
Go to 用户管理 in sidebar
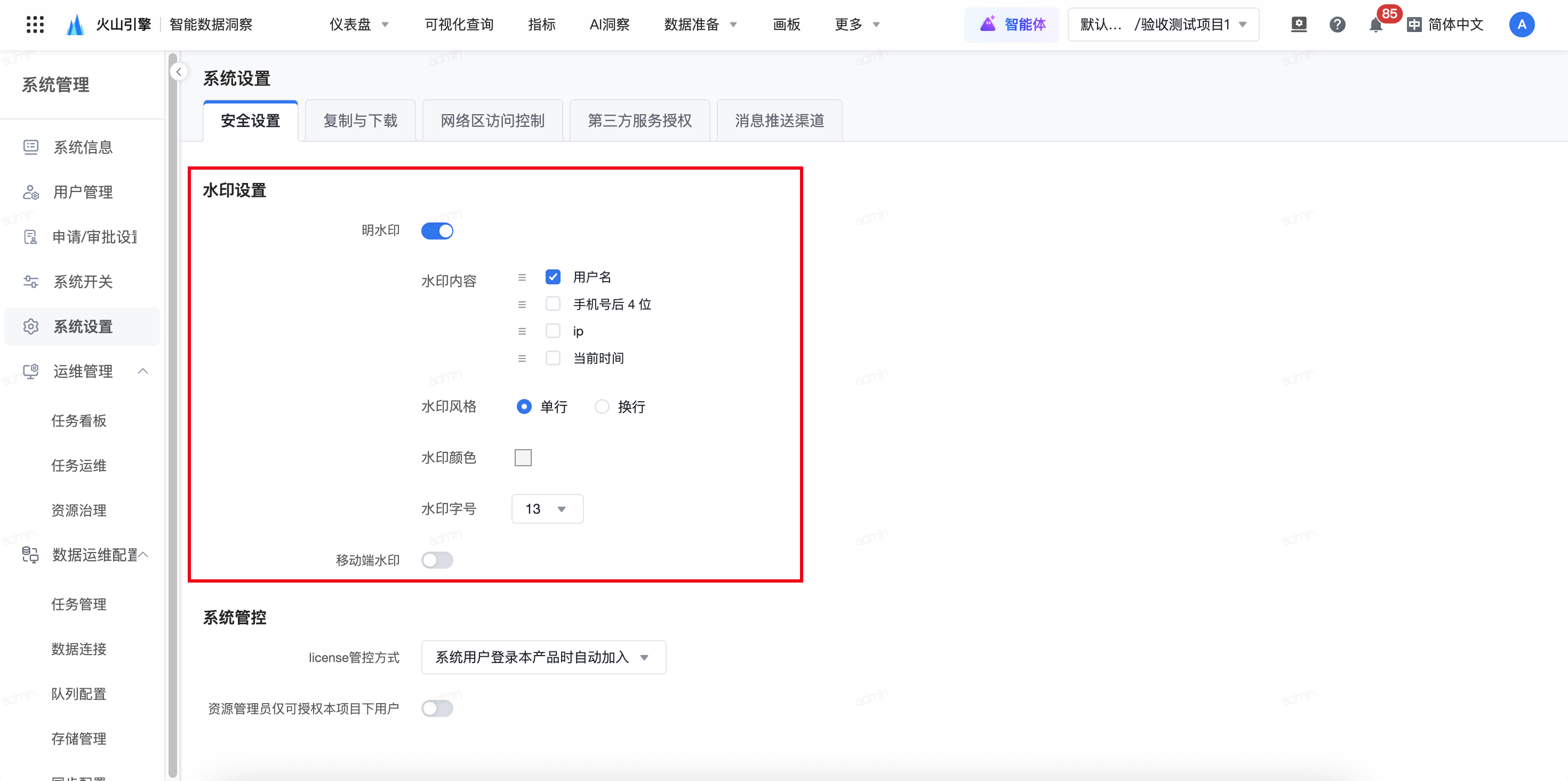[x=83, y=193]
